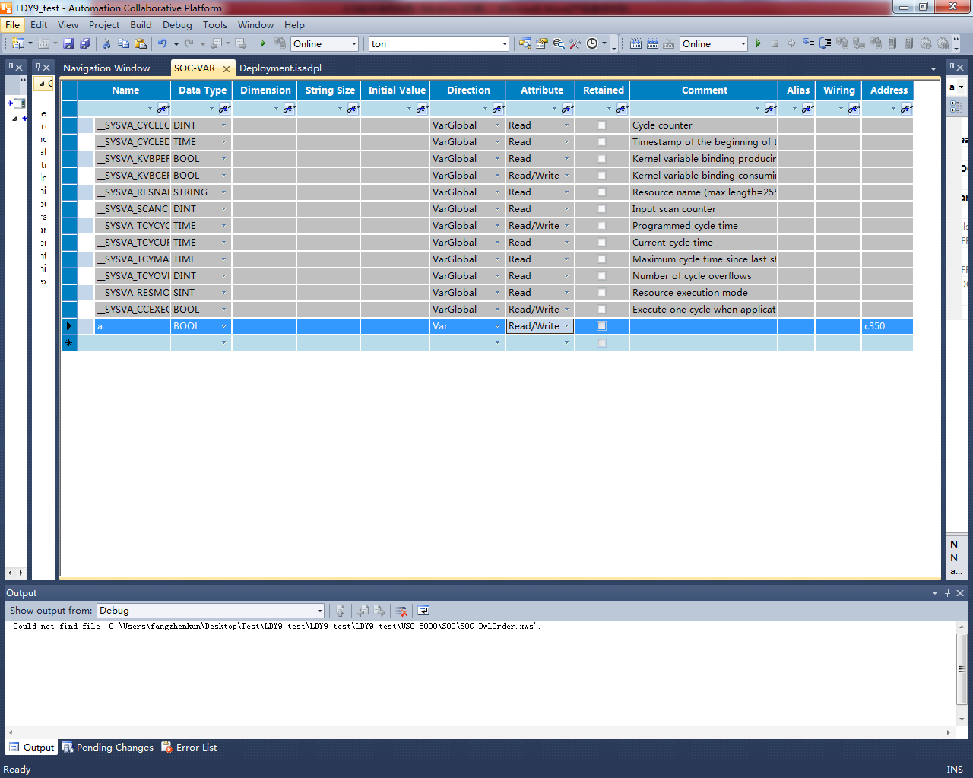This screenshot has height=778, width=973.
Task: Enable Retained for Programmed cycle time row
Action: coord(602,226)
